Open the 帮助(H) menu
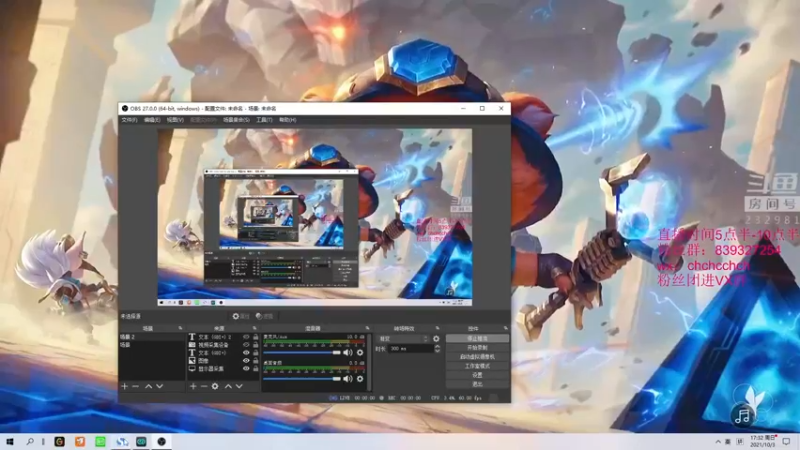800x450 pixels. point(288,120)
